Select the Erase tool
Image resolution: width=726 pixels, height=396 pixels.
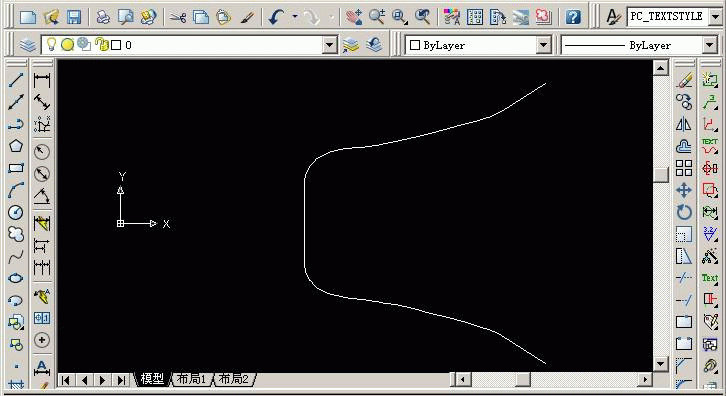[684, 80]
